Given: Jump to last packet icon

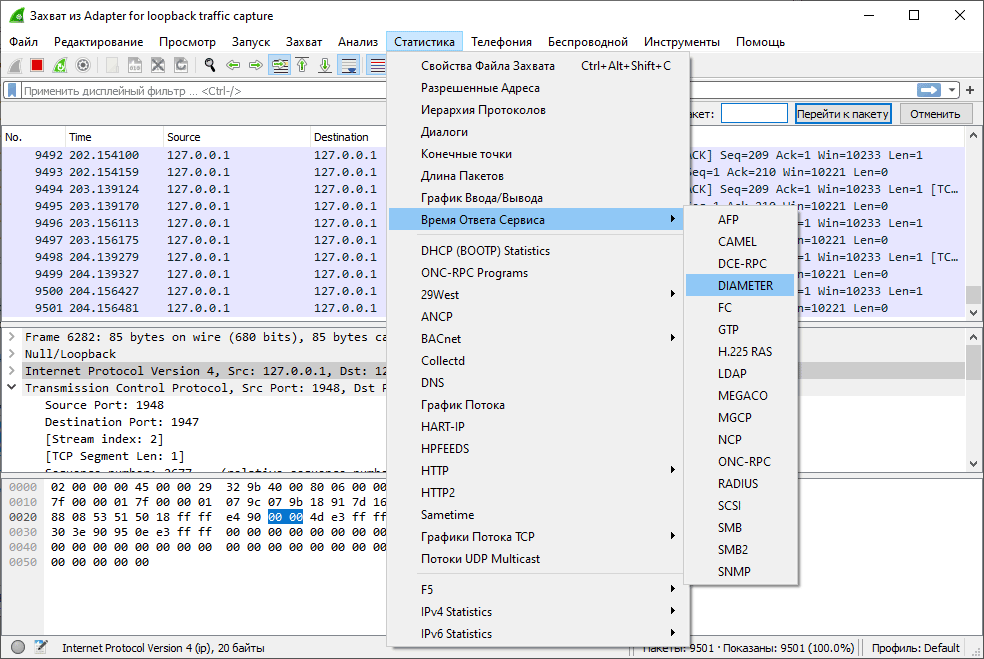Looking at the screenshot, I should pos(325,65).
